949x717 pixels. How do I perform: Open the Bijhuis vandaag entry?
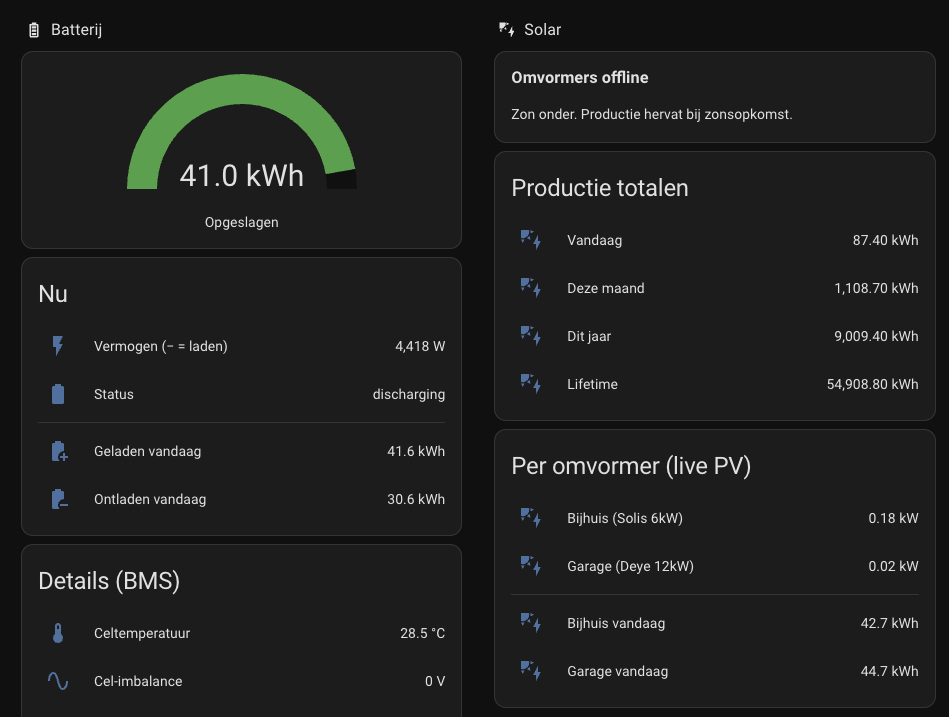pyautogui.click(x=715, y=623)
